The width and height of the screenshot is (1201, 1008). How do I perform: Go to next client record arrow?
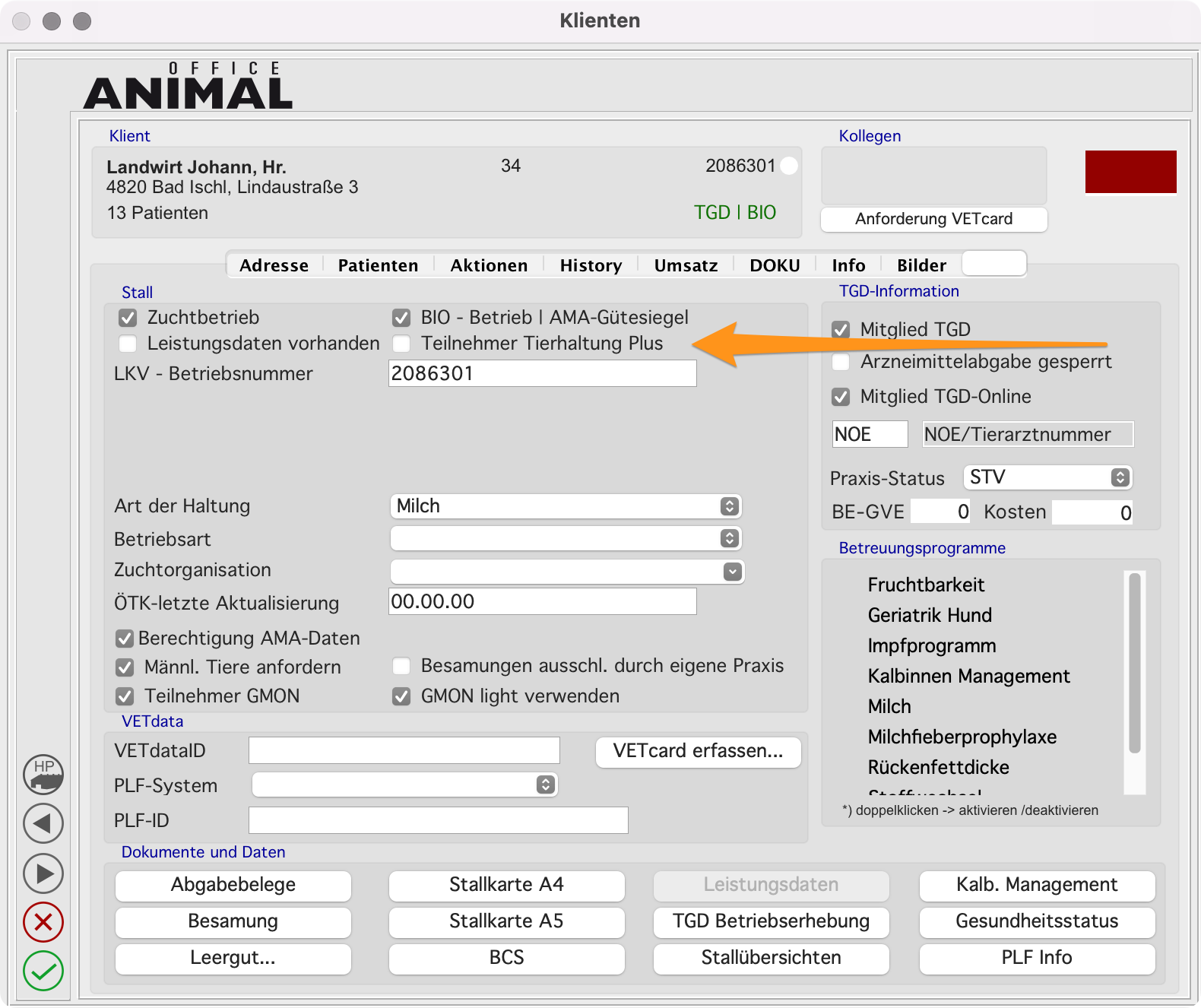tap(43, 873)
